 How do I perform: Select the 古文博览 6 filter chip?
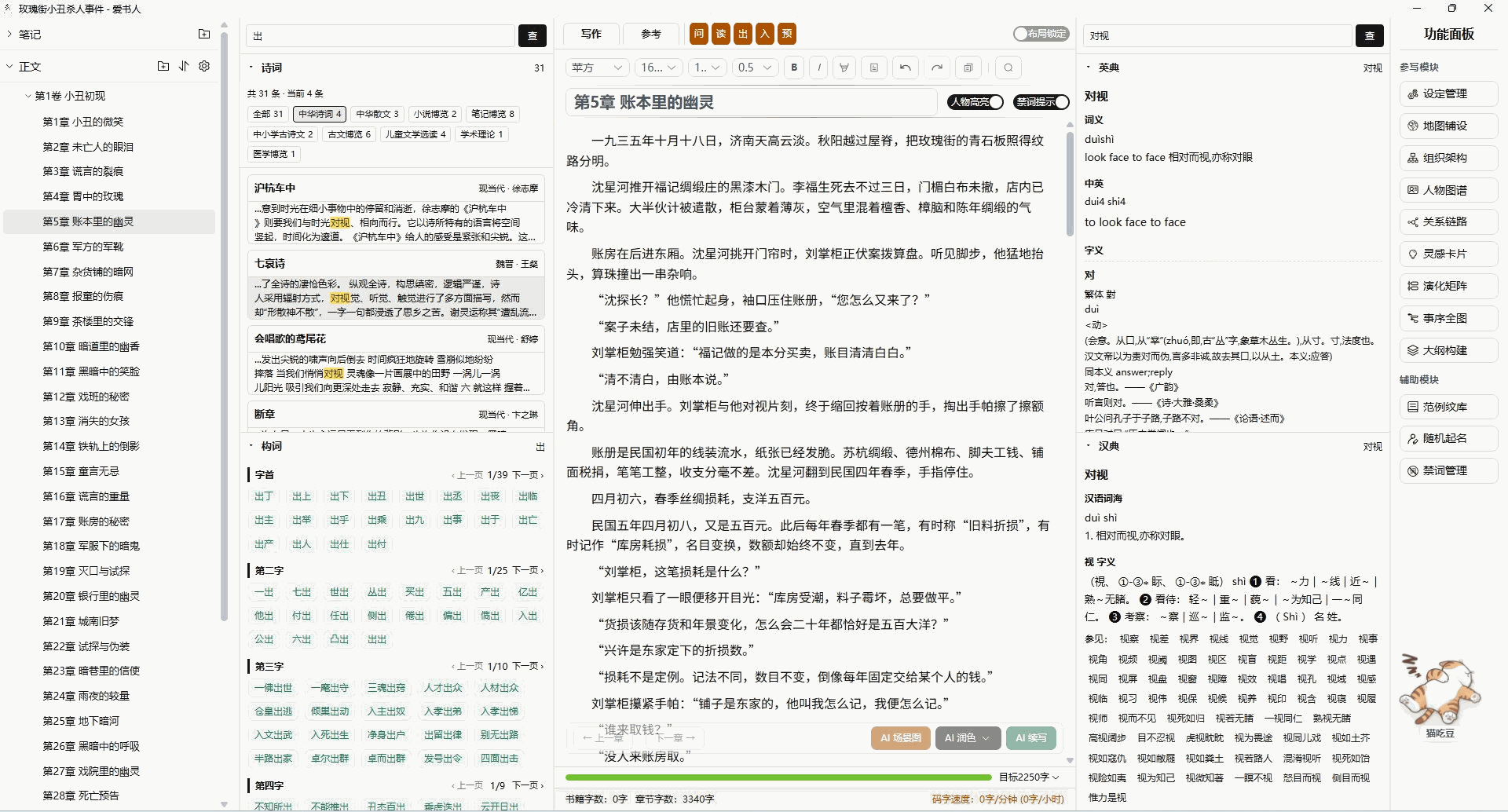click(x=349, y=134)
